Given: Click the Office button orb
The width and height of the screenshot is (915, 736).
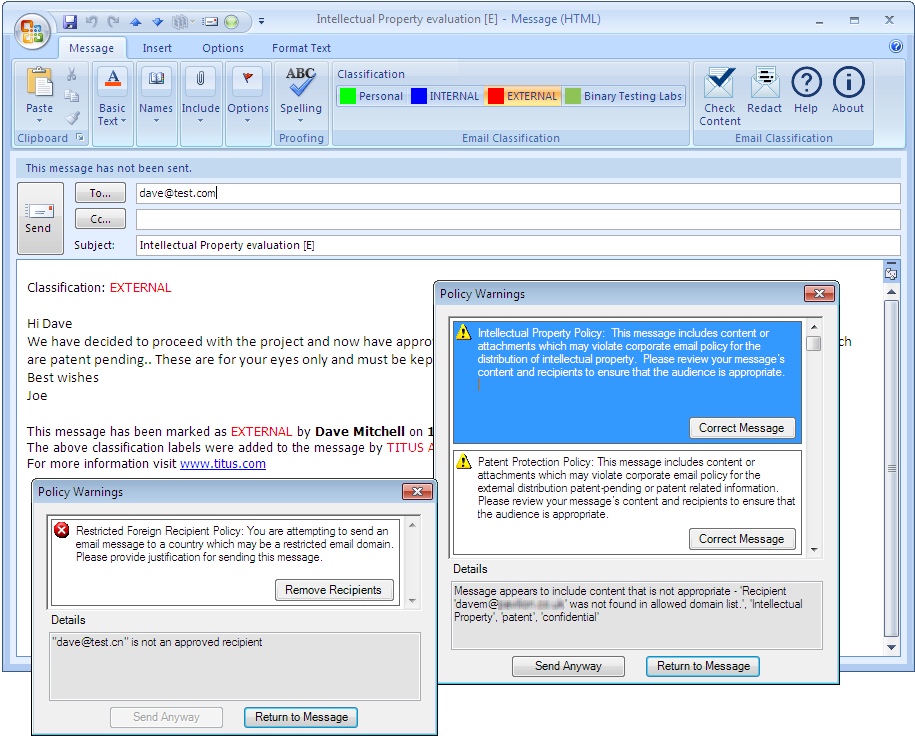Looking at the screenshot, I should [x=32, y=32].
